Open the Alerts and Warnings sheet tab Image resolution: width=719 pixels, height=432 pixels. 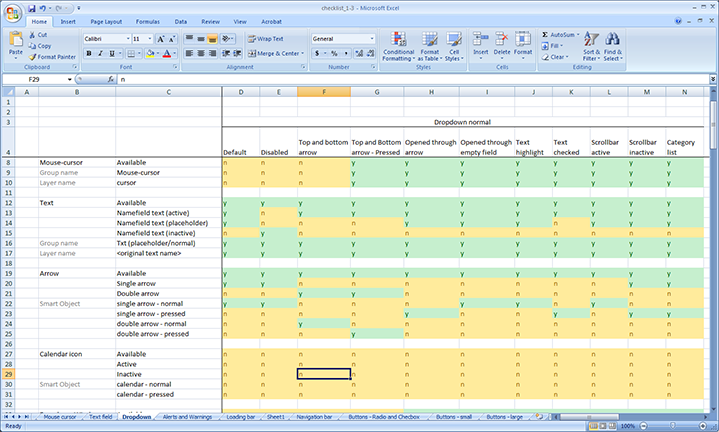[185, 415]
